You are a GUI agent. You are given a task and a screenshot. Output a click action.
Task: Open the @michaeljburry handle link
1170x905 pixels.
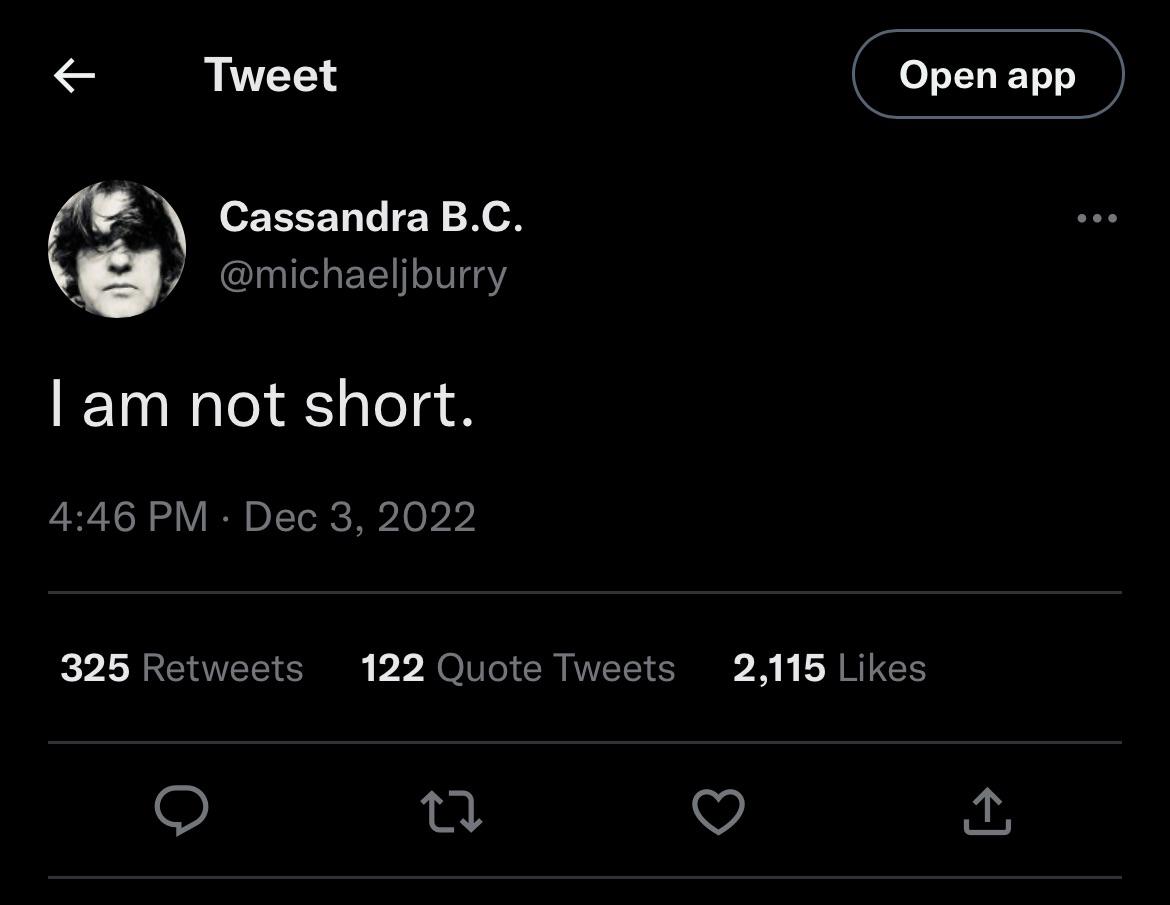[362, 273]
